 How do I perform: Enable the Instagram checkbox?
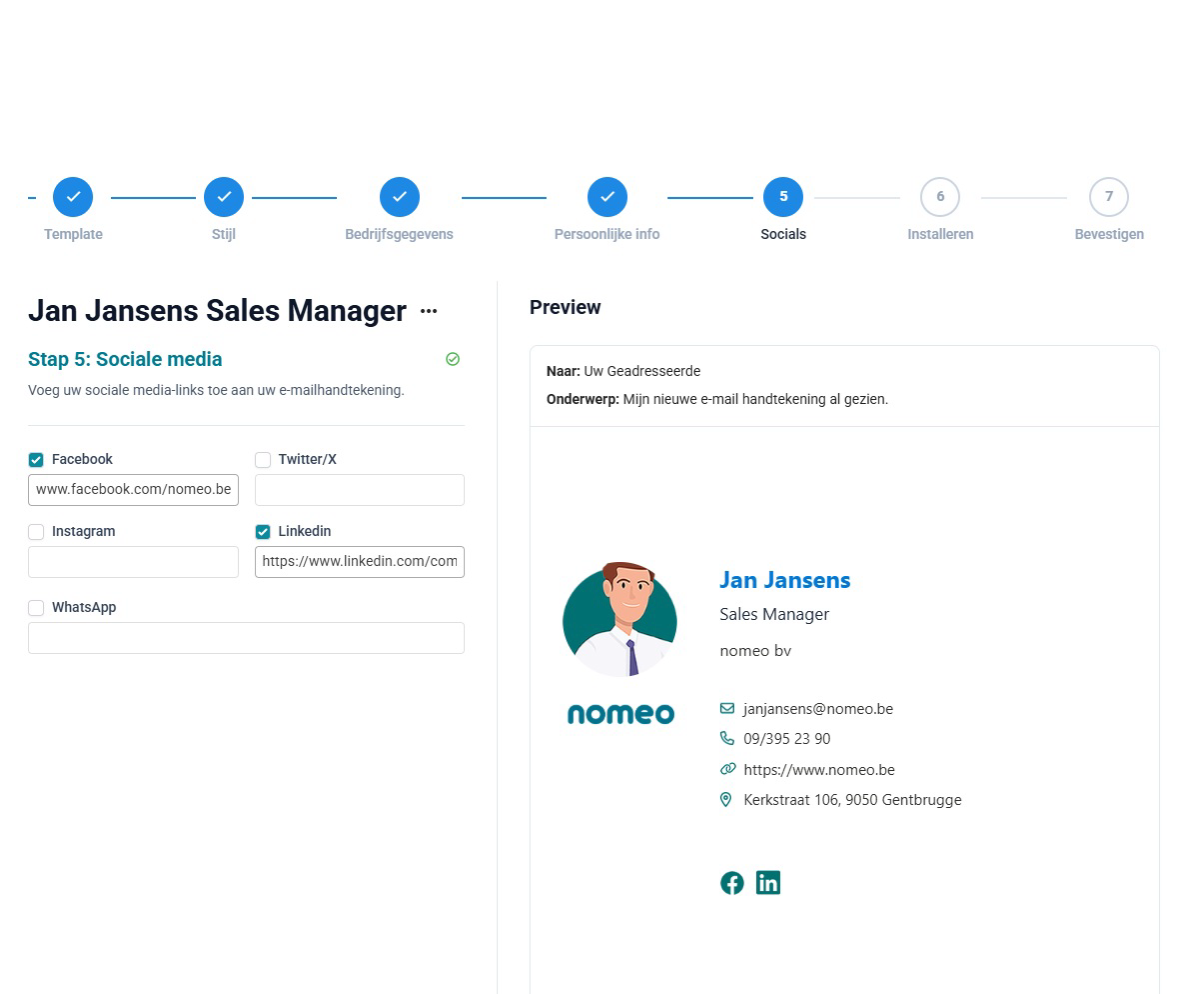(36, 532)
